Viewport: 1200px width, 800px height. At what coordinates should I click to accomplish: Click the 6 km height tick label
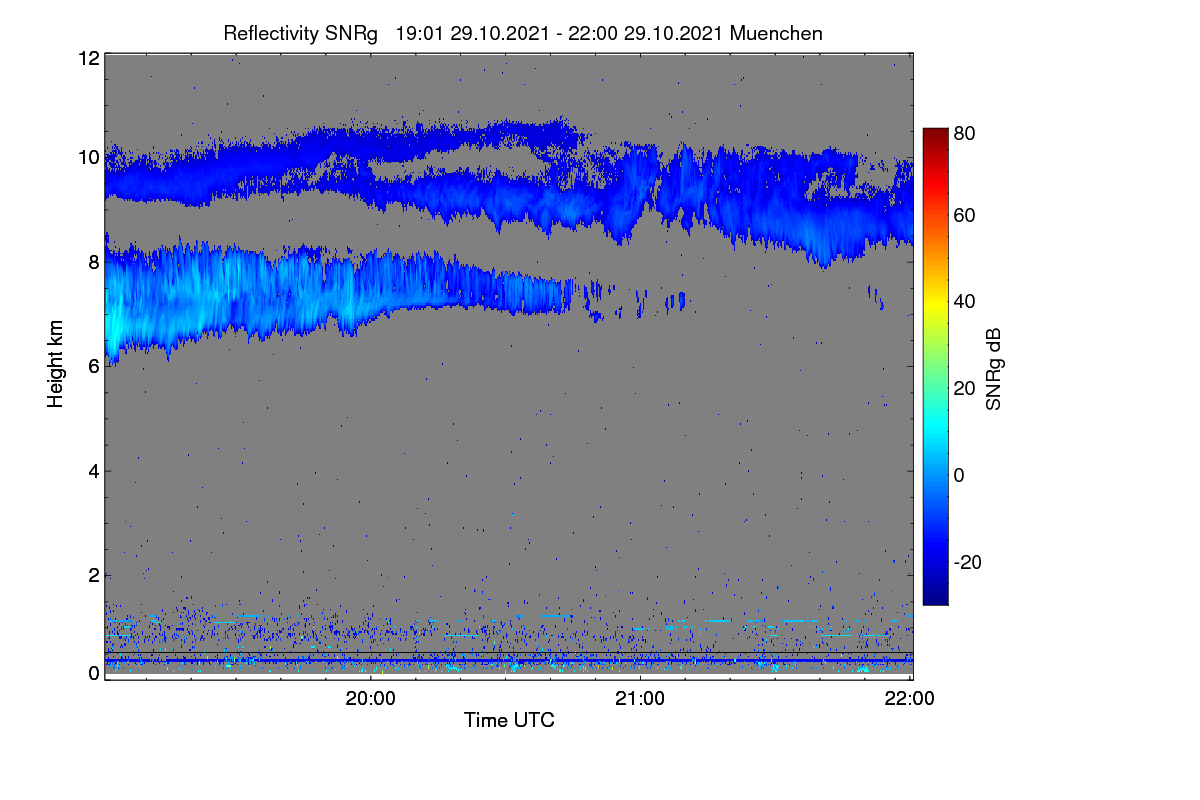point(94,366)
